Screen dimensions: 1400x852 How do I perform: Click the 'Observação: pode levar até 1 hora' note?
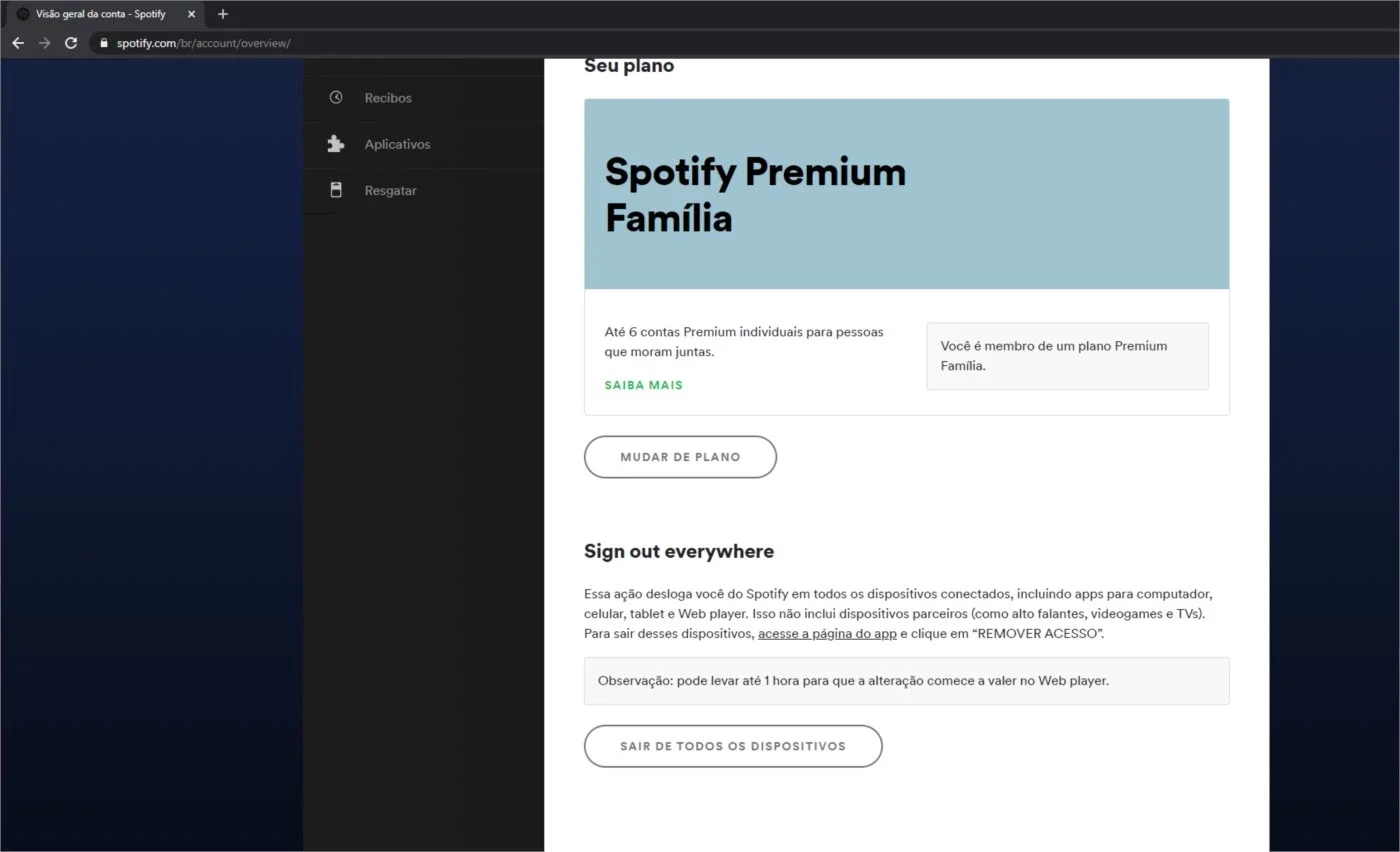tap(906, 681)
